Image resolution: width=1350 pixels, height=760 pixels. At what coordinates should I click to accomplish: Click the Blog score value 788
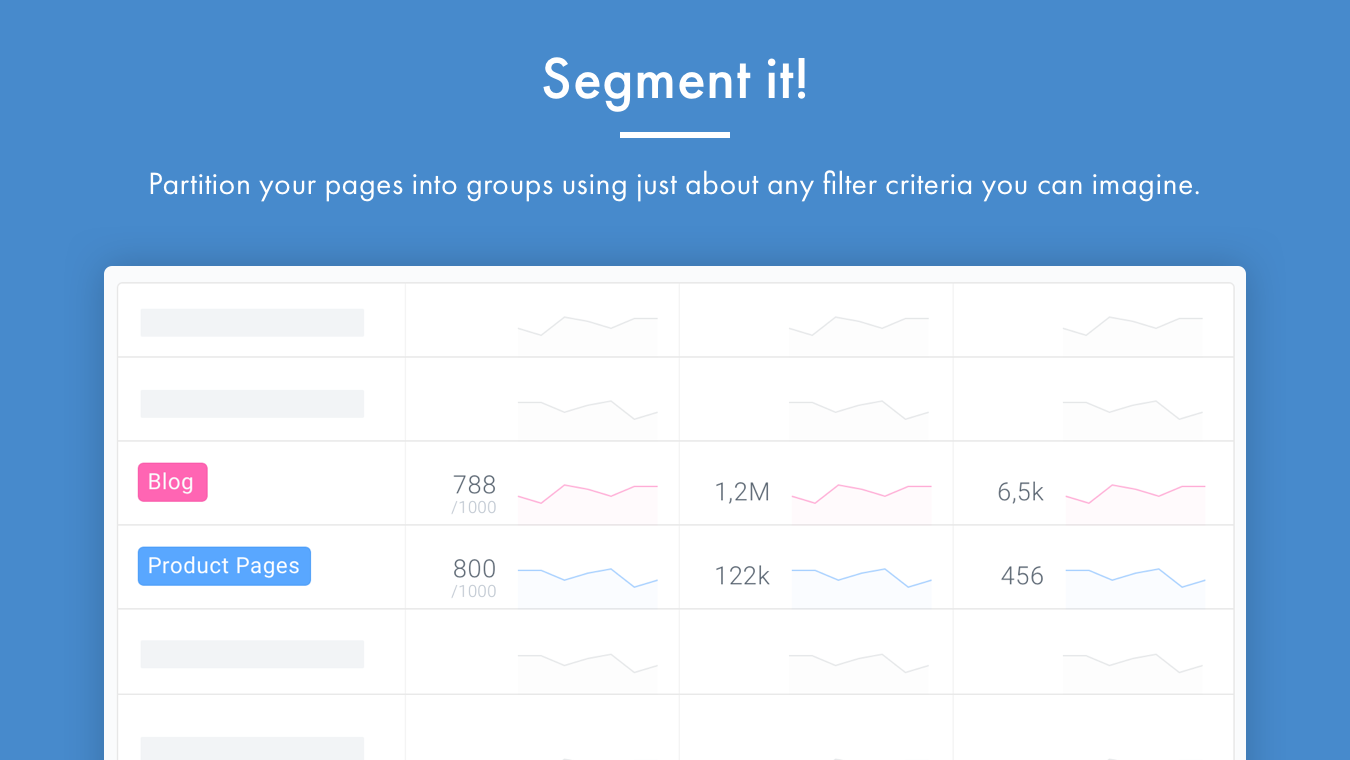point(474,485)
